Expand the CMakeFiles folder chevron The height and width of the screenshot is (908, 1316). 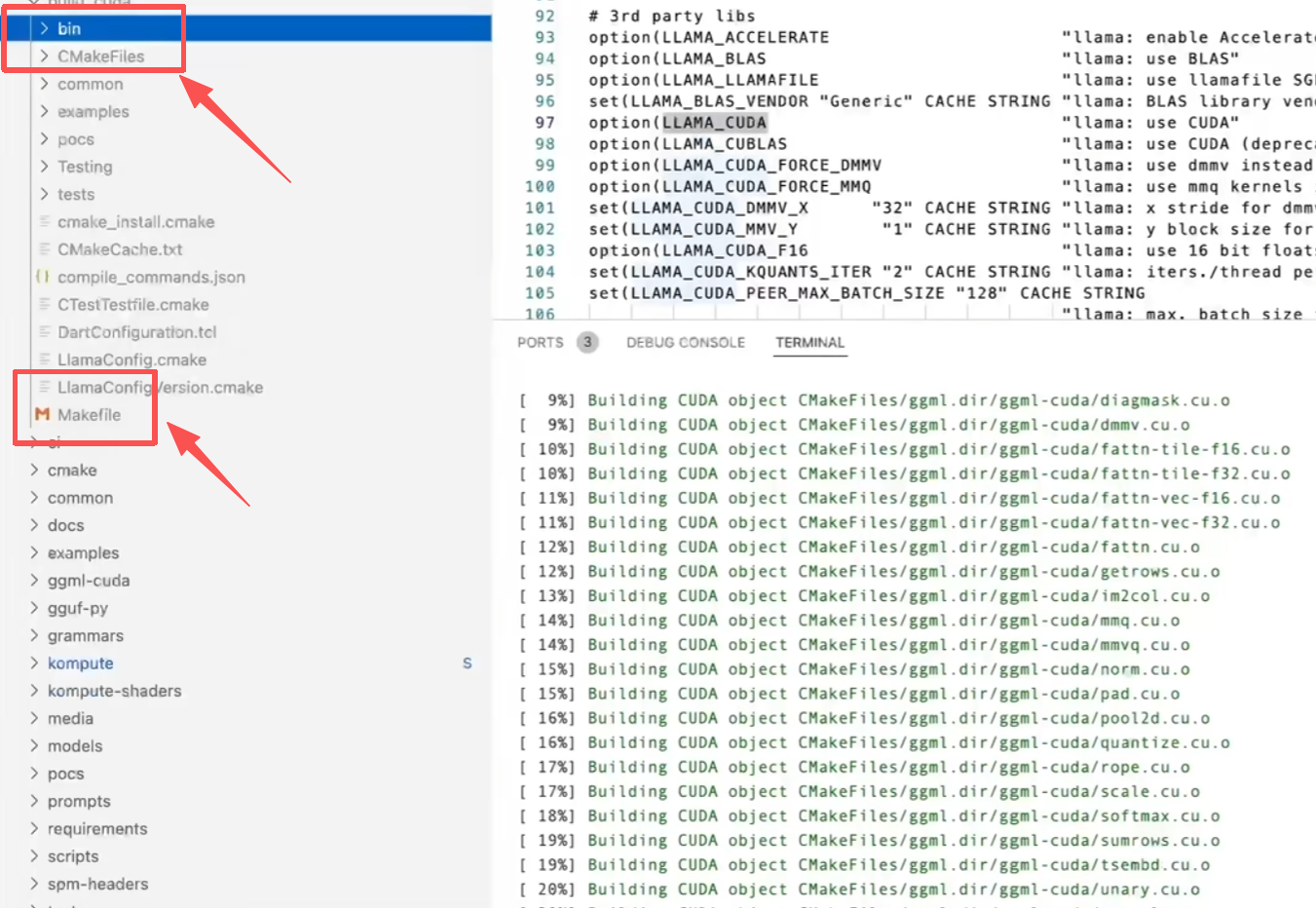pyautogui.click(x=44, y=57)
